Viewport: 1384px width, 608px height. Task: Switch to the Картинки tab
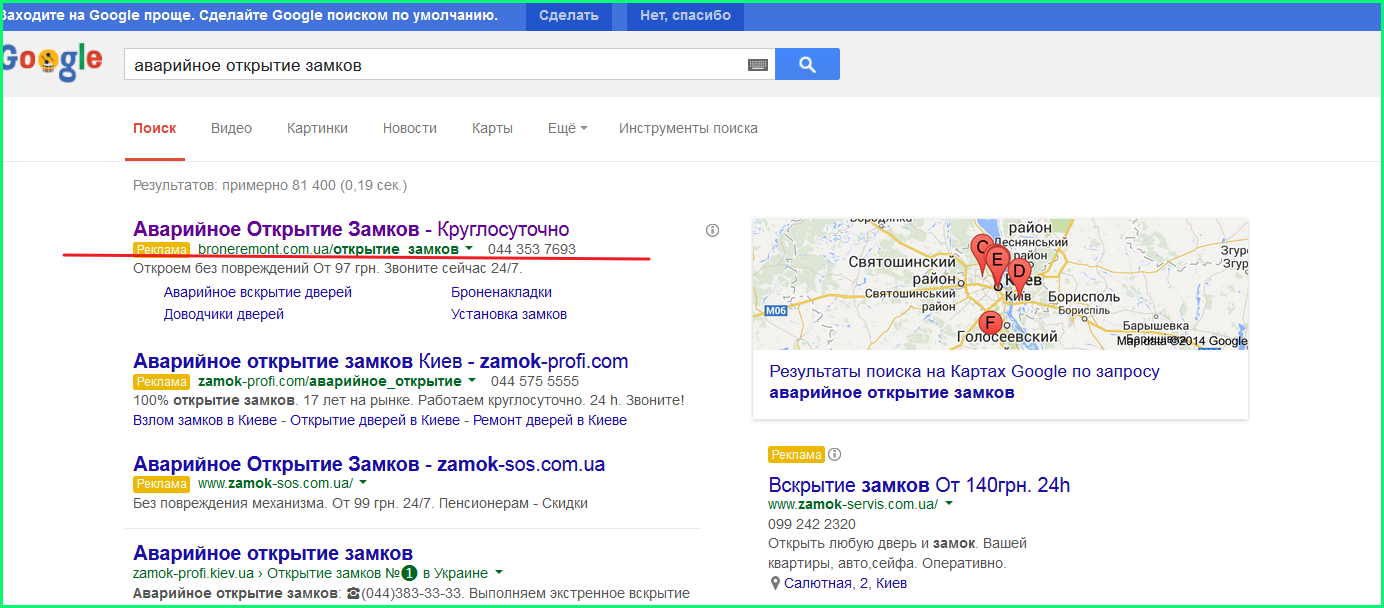[x=317, y=128]
